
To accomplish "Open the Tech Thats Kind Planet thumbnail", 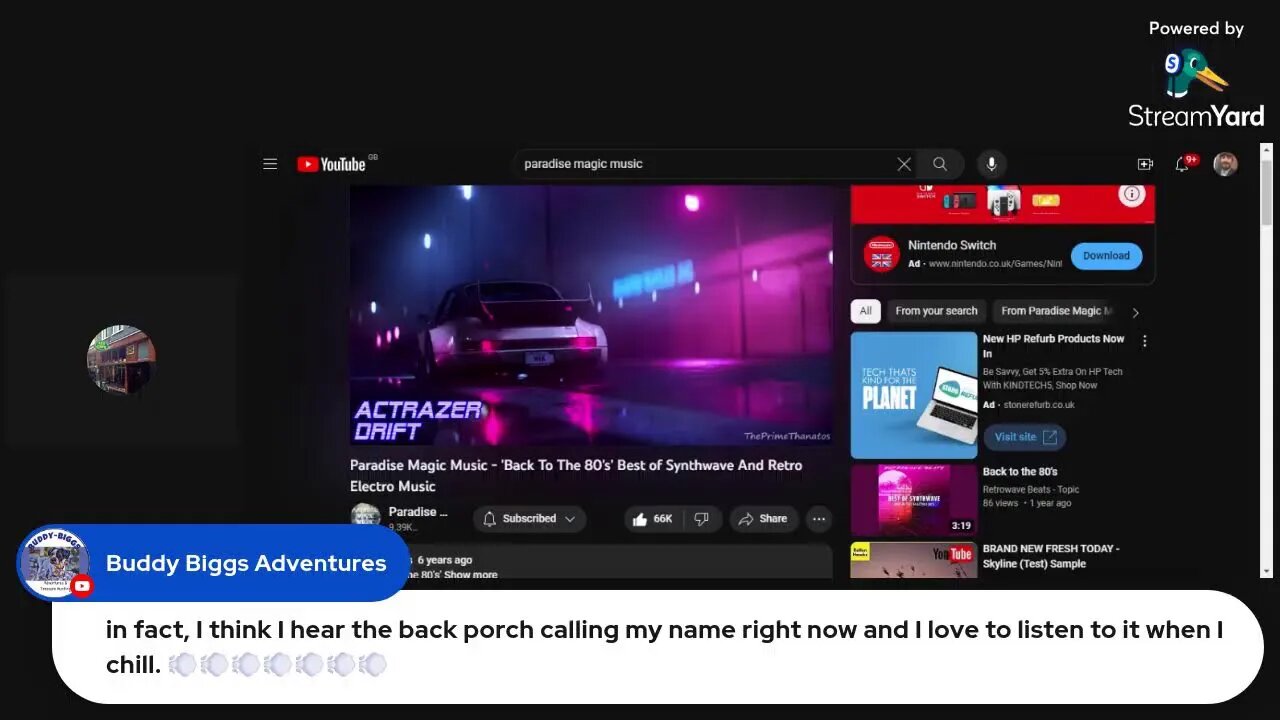I will (x=914, y=395).
